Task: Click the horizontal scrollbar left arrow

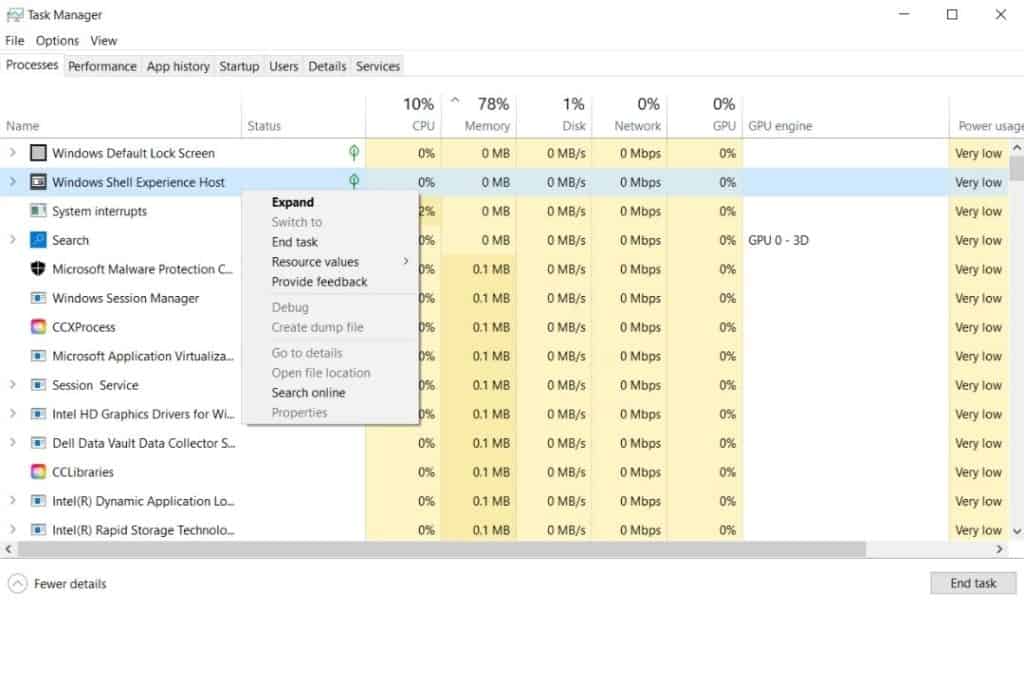Action: point(8,549)
